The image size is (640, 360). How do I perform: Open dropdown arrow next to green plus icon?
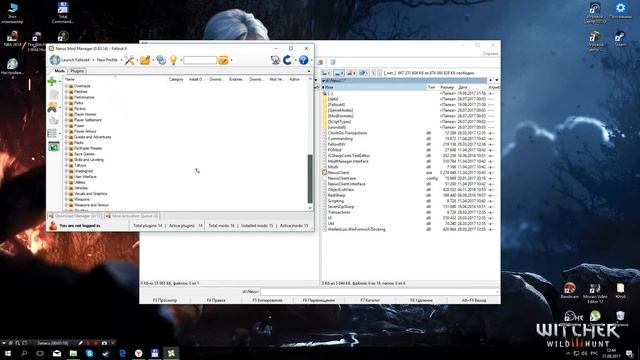(x=60, y=82)
